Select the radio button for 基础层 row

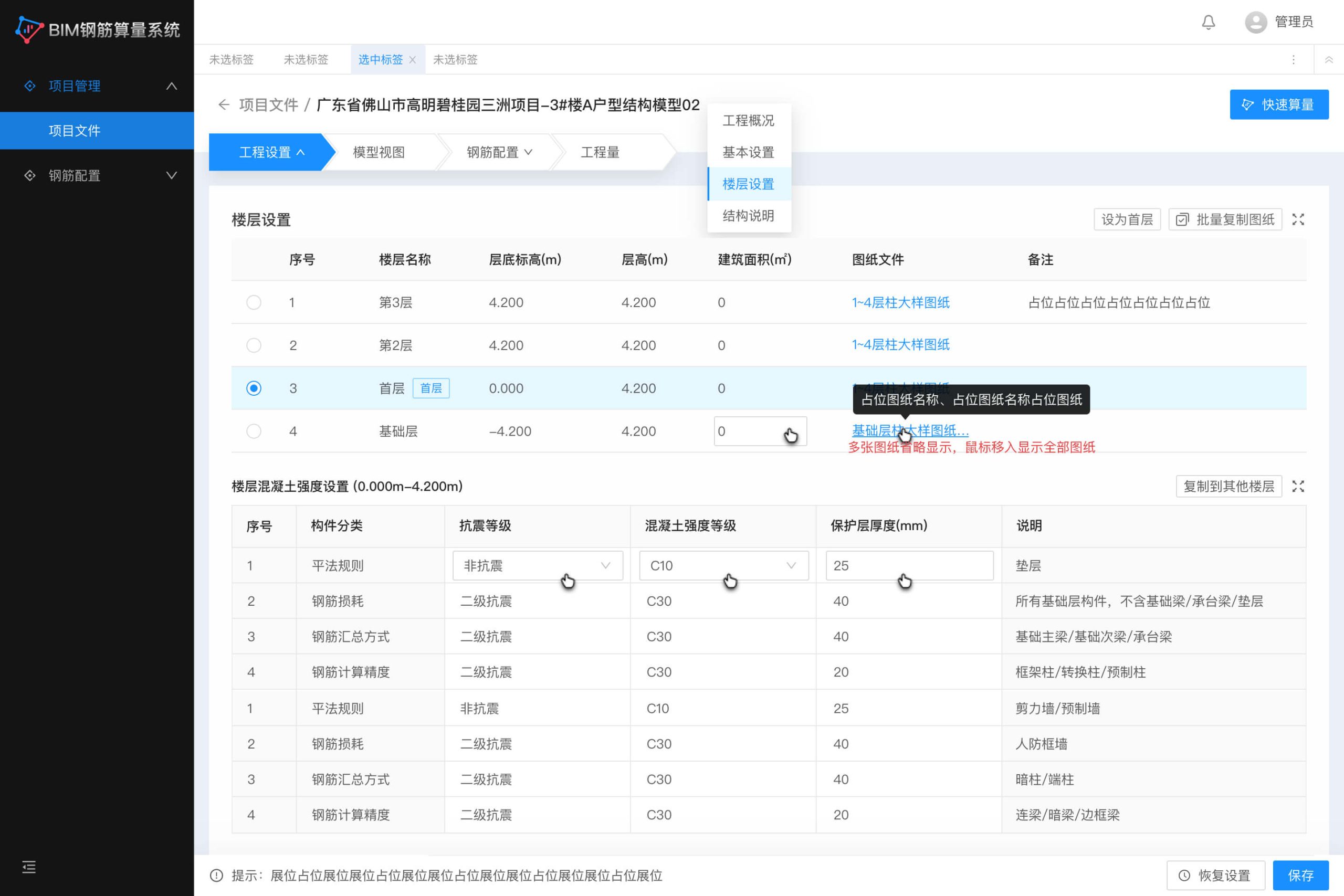tap(254, 431)
